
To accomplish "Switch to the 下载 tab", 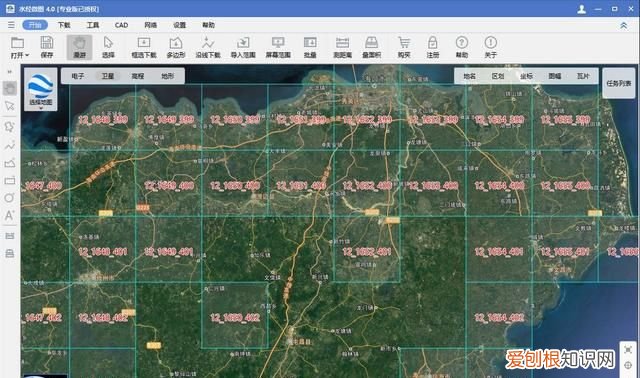I will (x=64, y=25).
